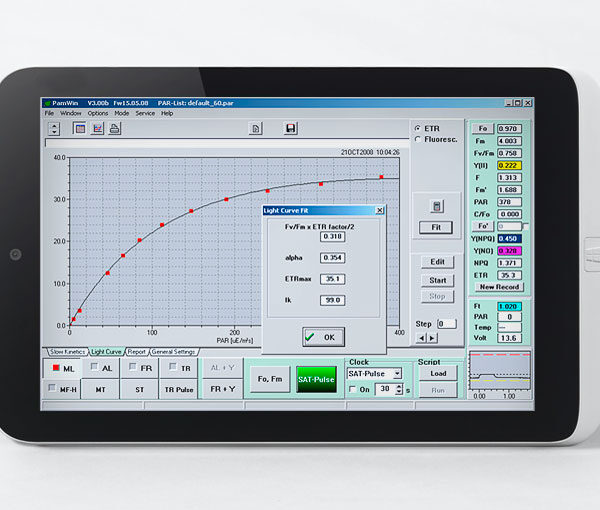This screenshot has height=510, width=600.
Task: Open the table view toolbar icon
Action: 80,129
